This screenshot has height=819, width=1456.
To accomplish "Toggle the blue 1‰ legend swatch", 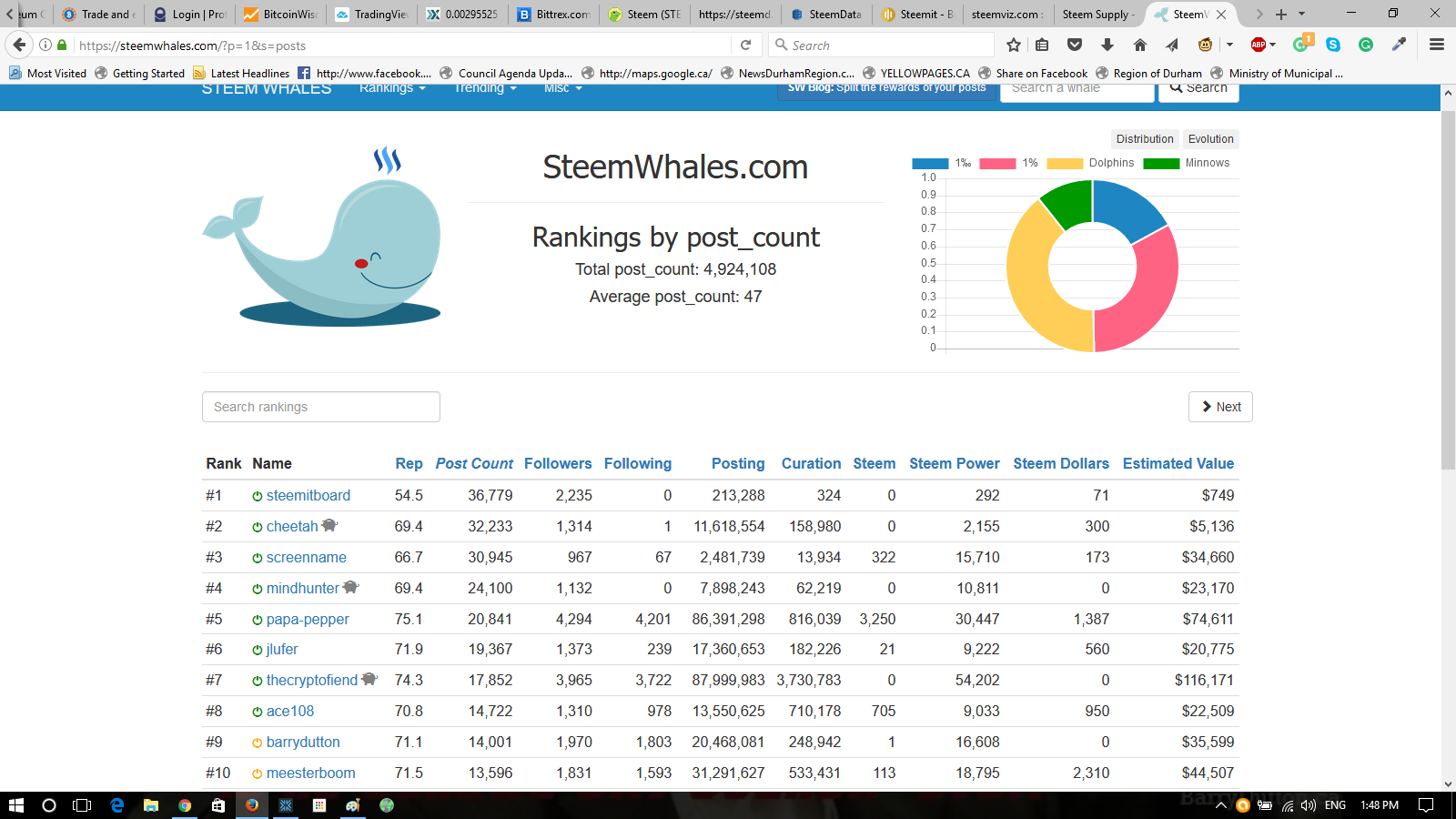I will point(930,163).
